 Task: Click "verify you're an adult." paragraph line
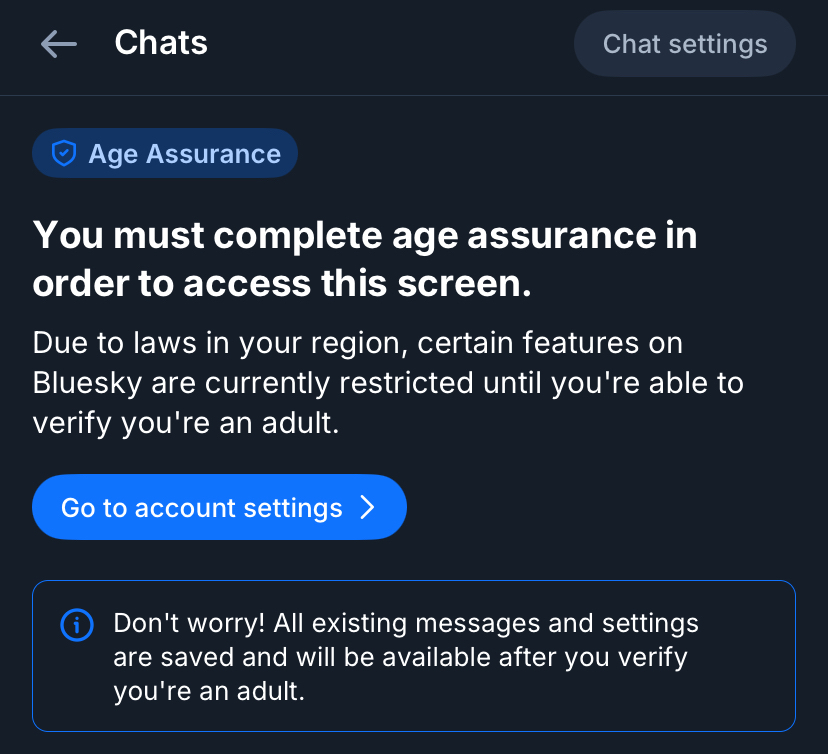(186, 423)
